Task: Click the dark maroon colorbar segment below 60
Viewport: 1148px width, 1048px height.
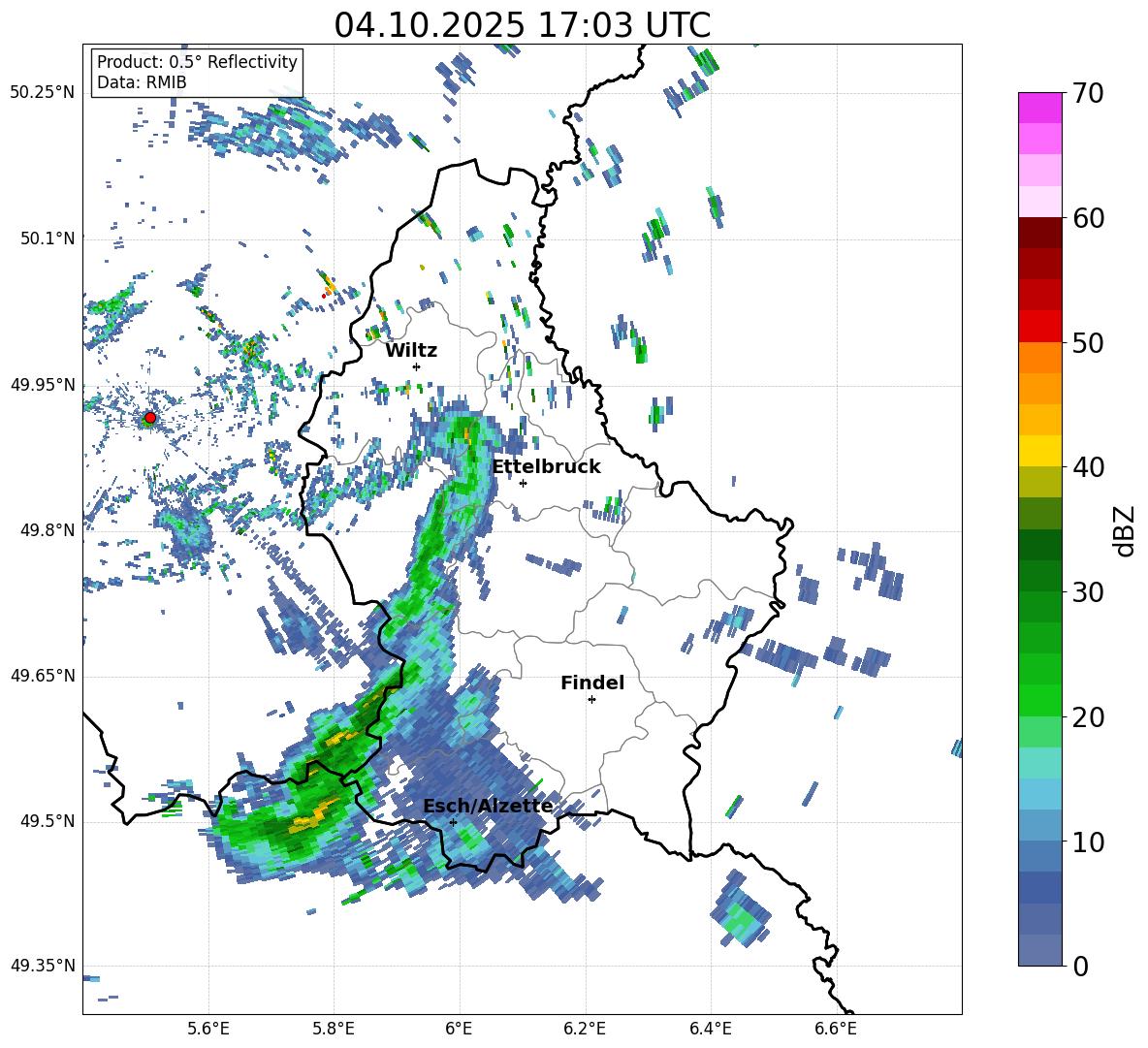Action: click(1039, 232)
